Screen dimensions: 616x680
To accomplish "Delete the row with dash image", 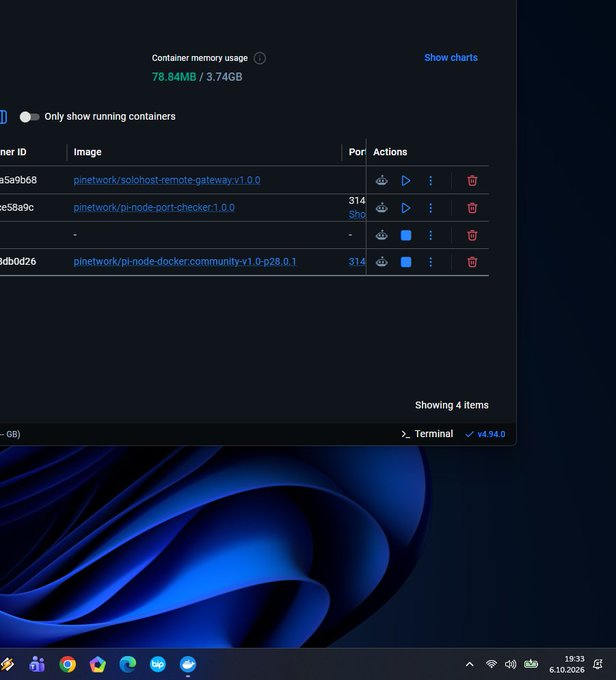I will 472,235.
